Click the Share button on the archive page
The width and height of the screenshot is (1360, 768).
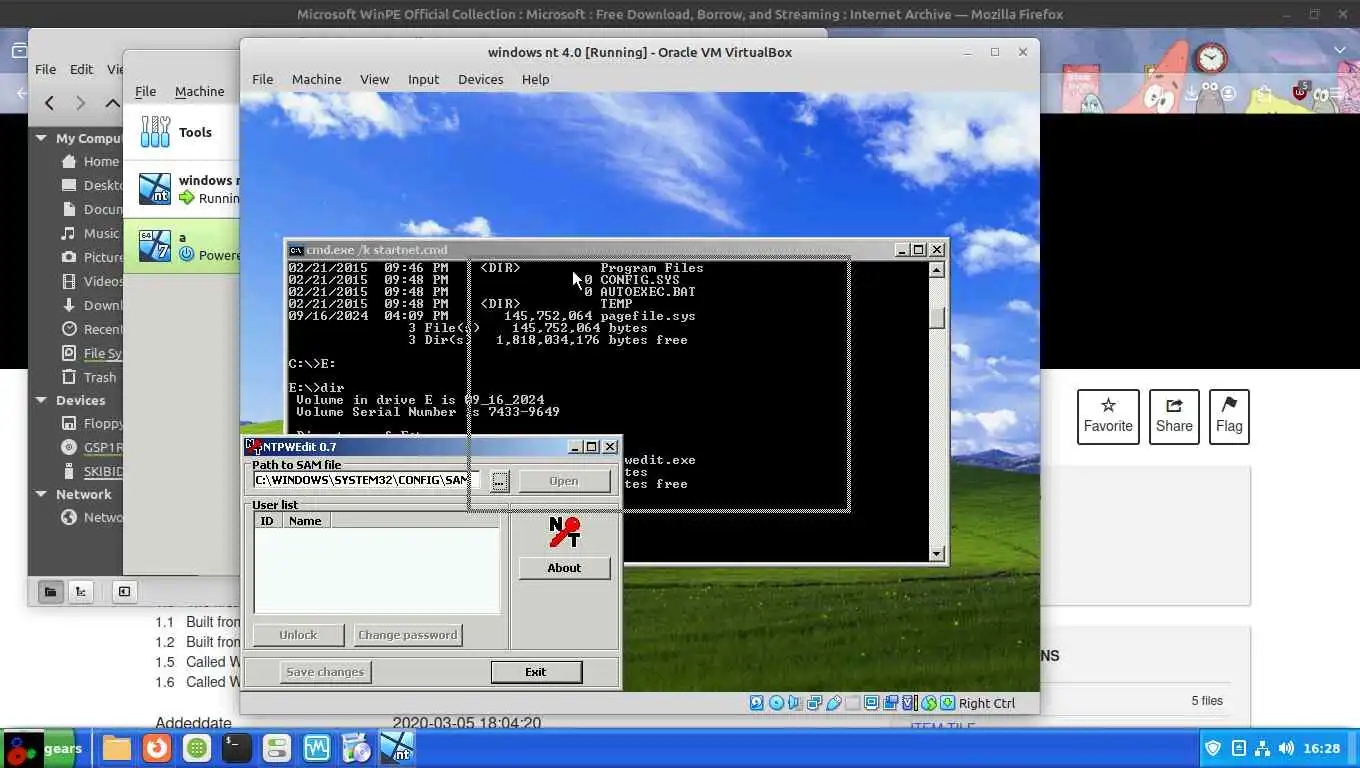1174,416
